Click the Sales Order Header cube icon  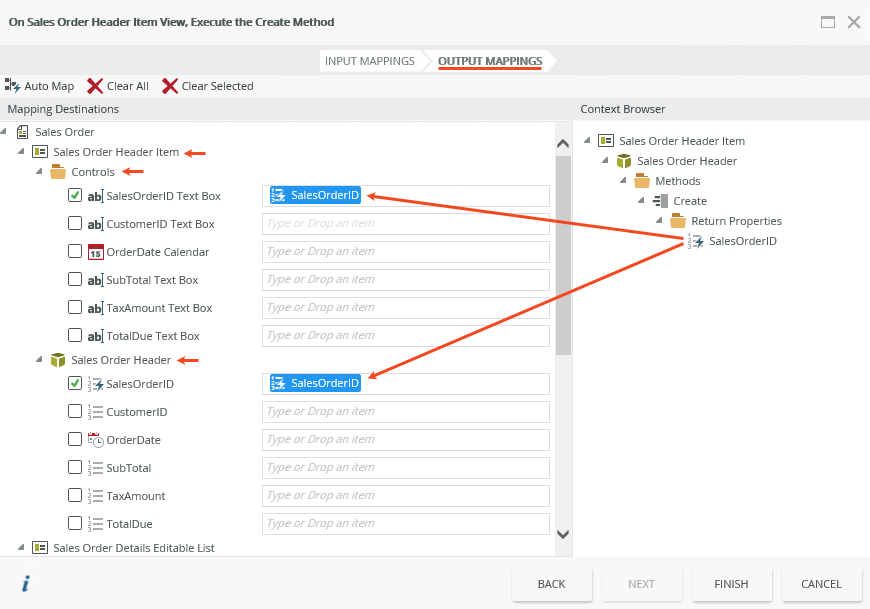58,360
